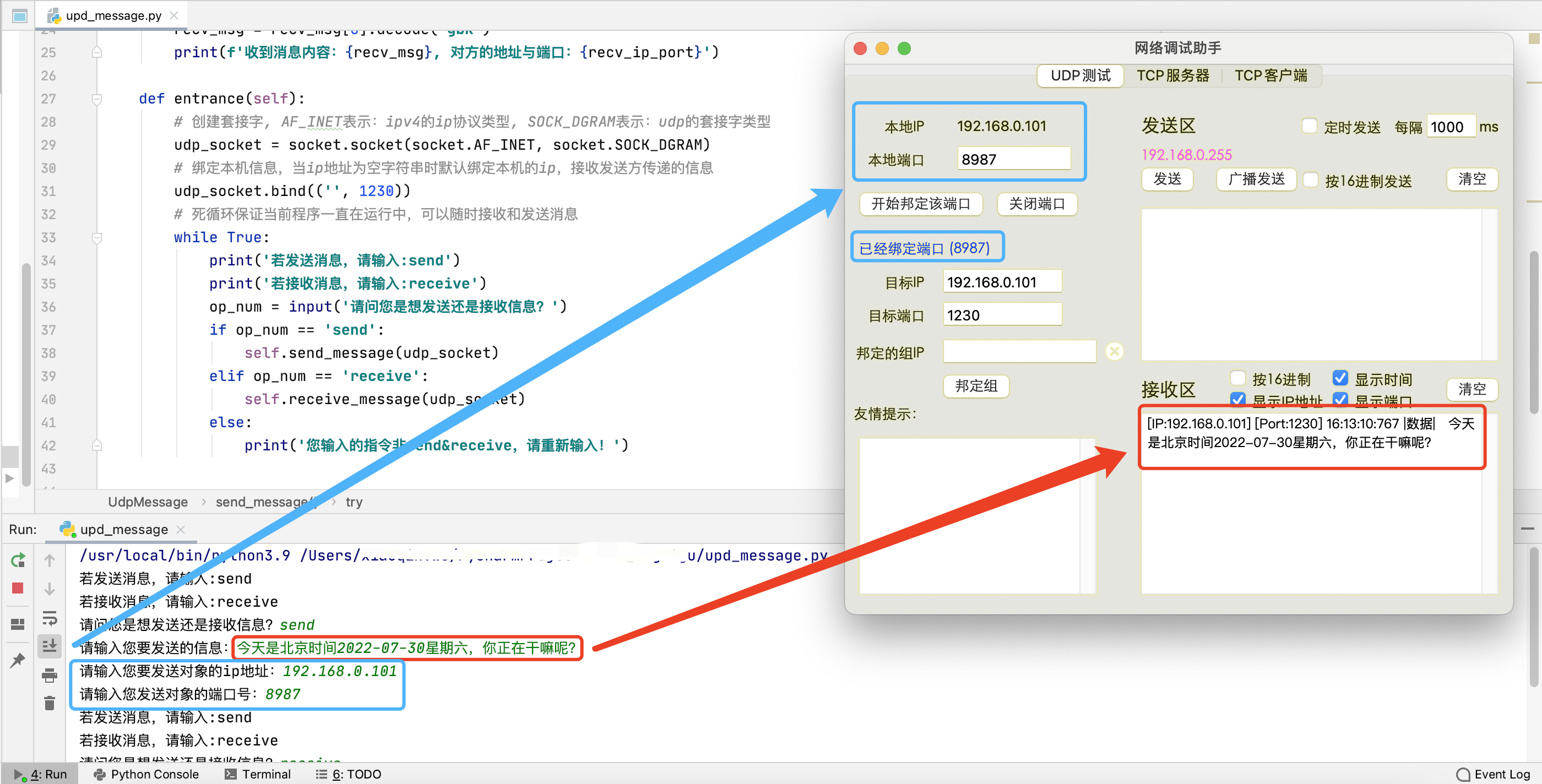This screenshot has width=1542, height=784.
Task: Click inside the 发送区 message text area
Action: [x=1312, y=284]
